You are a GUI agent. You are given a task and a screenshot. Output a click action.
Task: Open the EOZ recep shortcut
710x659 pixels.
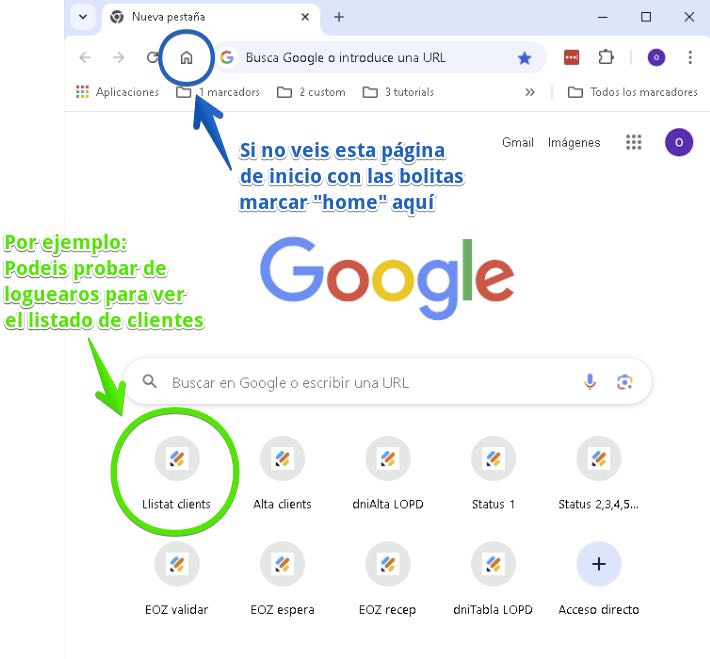388,579
